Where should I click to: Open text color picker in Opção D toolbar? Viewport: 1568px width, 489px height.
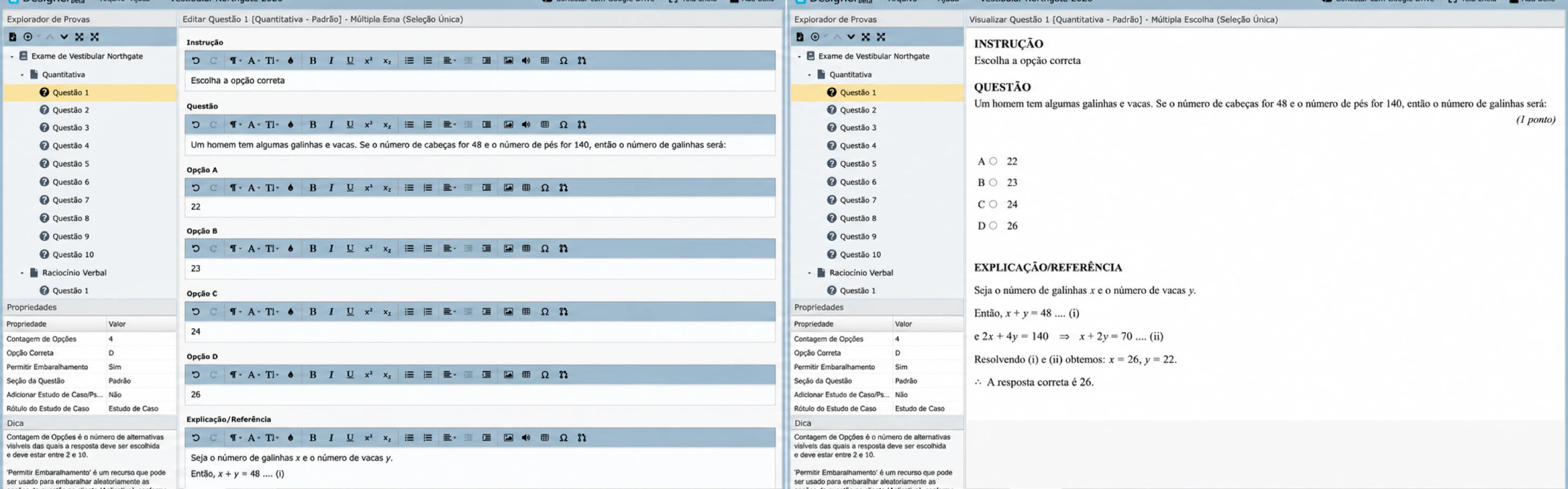pyautogui.click(x=290, y=374)
